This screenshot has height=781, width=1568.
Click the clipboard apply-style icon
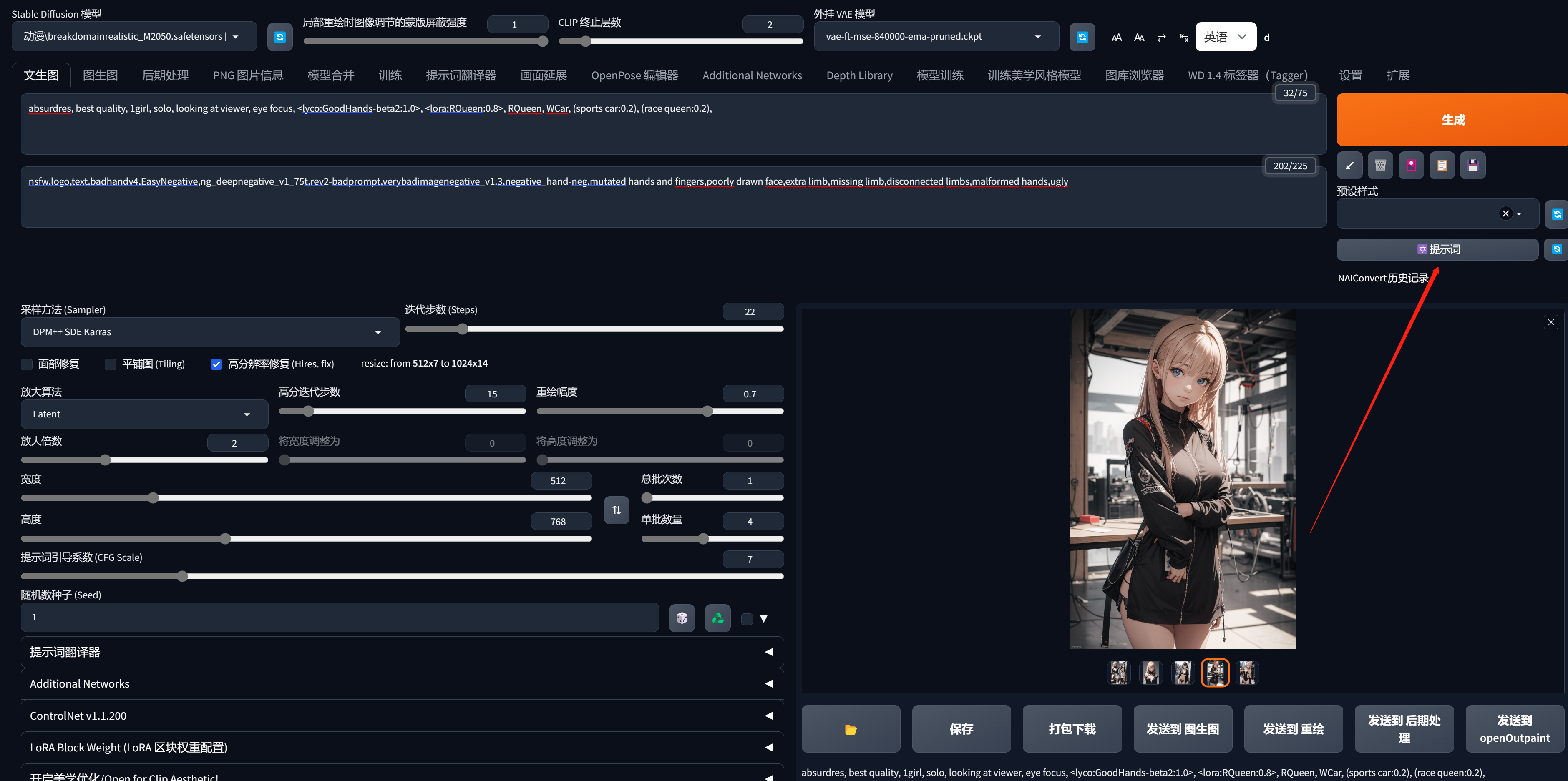point(1441,166)
